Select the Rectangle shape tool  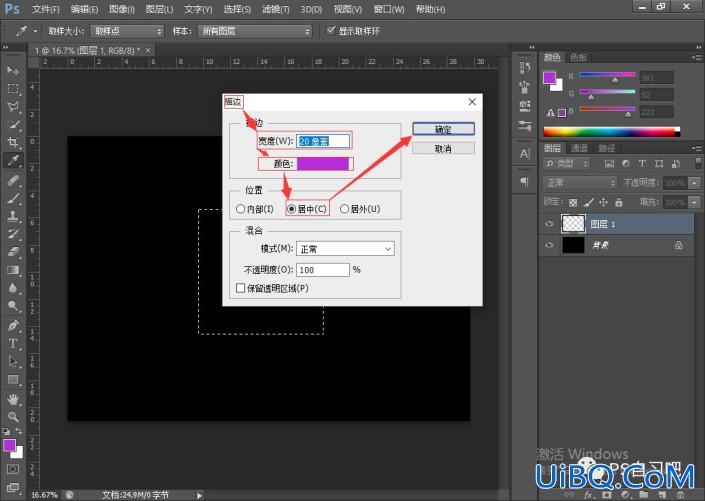13,380
